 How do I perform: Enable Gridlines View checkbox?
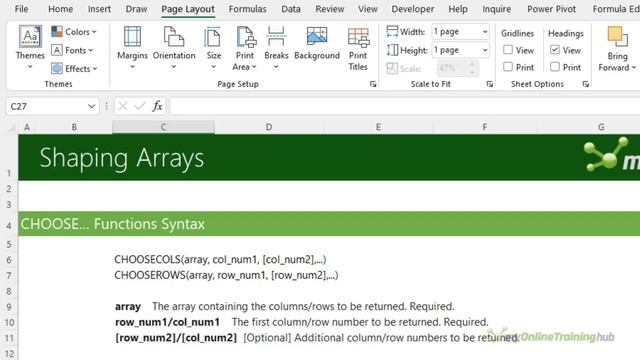[508, 50]
